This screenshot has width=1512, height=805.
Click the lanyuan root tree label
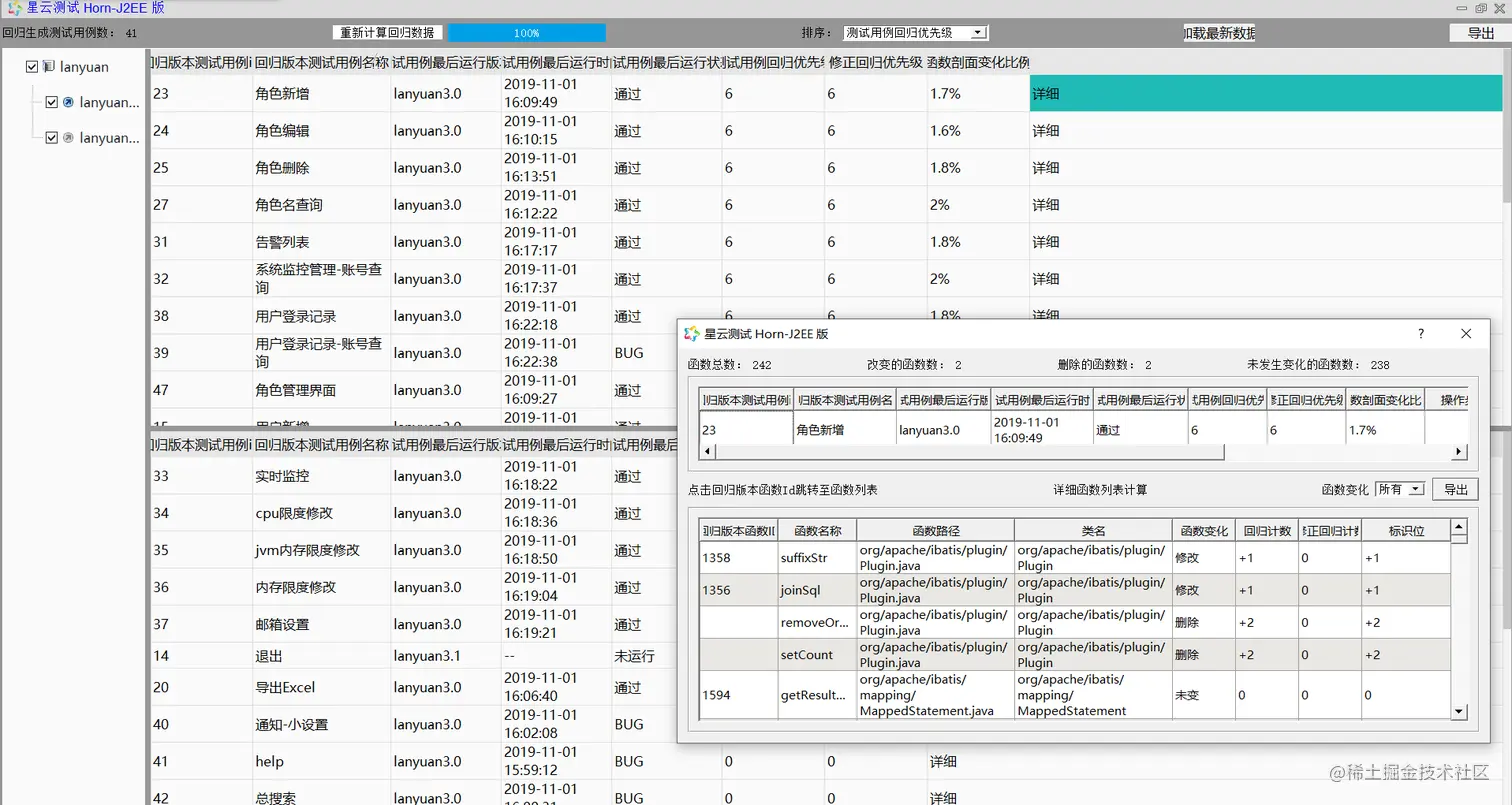pos(84,67)
